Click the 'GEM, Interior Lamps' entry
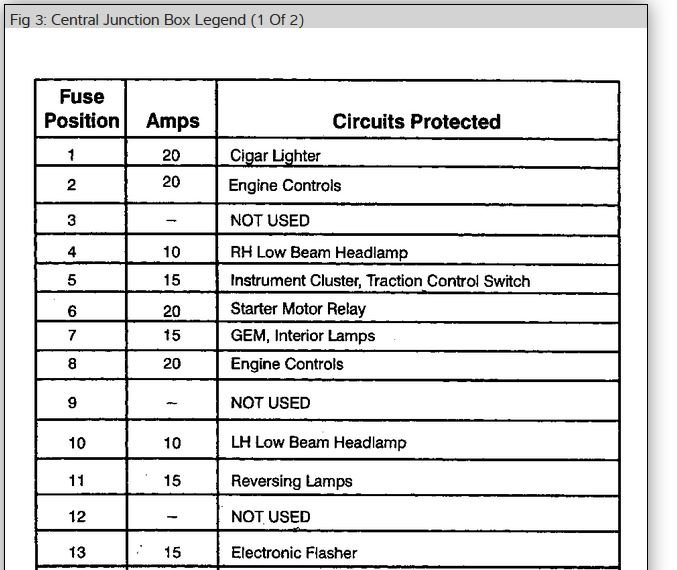 pos(302,336)
